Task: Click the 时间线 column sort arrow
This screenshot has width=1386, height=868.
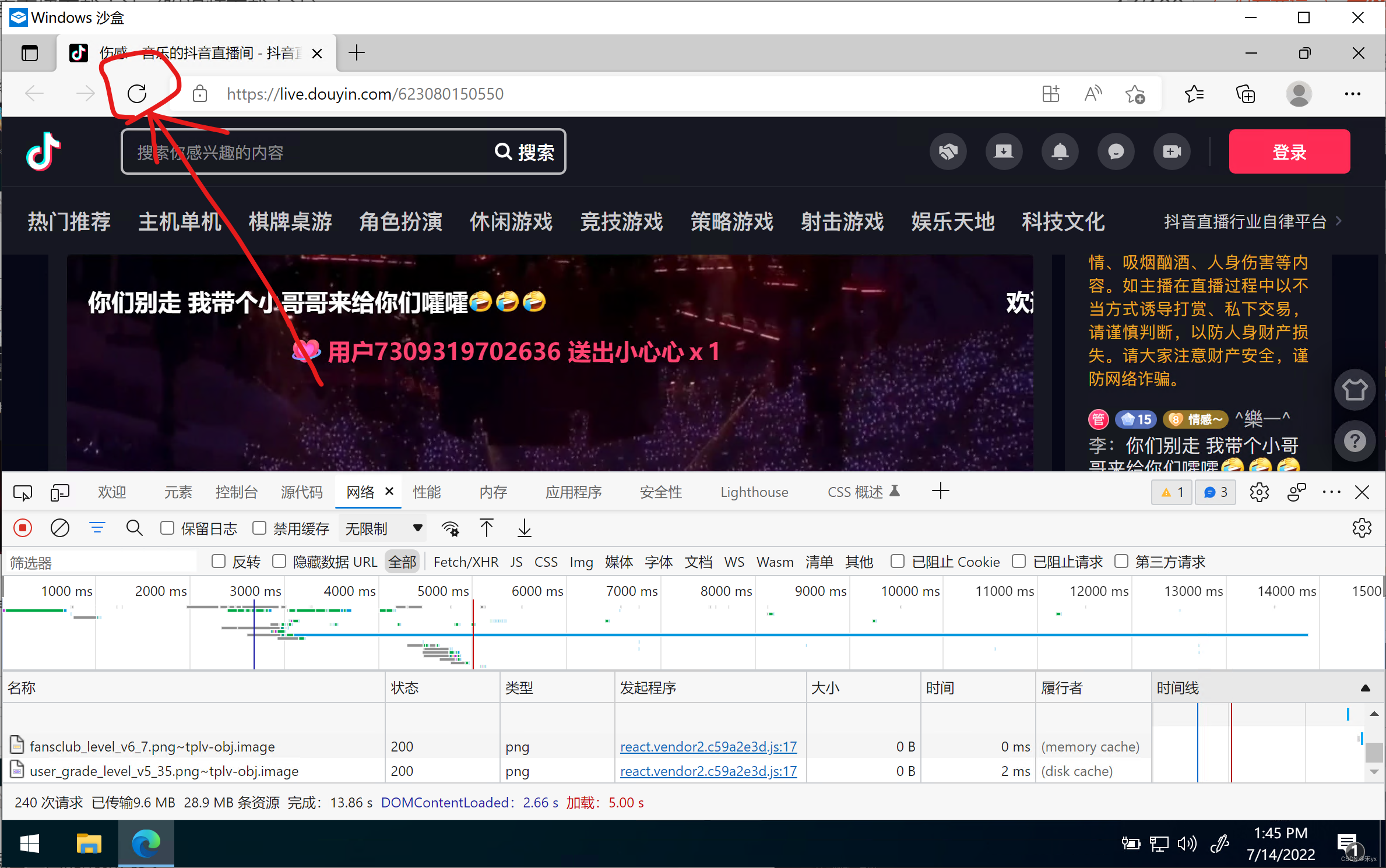Action: pyautogui.click(x=1365, y=689)
